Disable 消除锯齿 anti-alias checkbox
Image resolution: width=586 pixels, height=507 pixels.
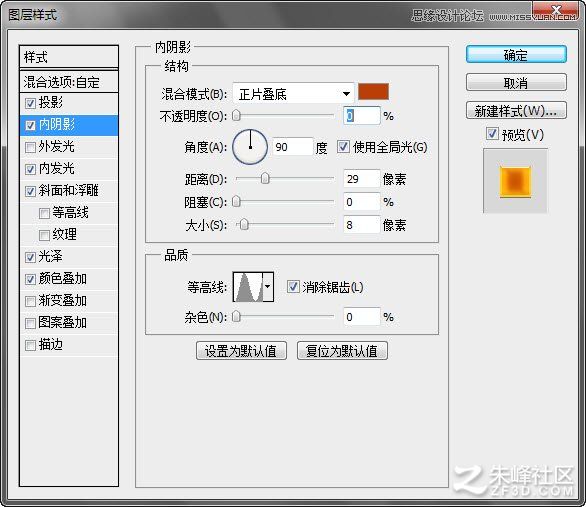coord(293,287)
